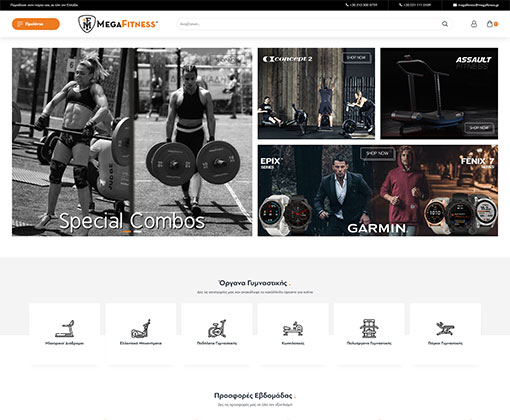
Task: Expand the orange Products menu button
Action: 36,24
